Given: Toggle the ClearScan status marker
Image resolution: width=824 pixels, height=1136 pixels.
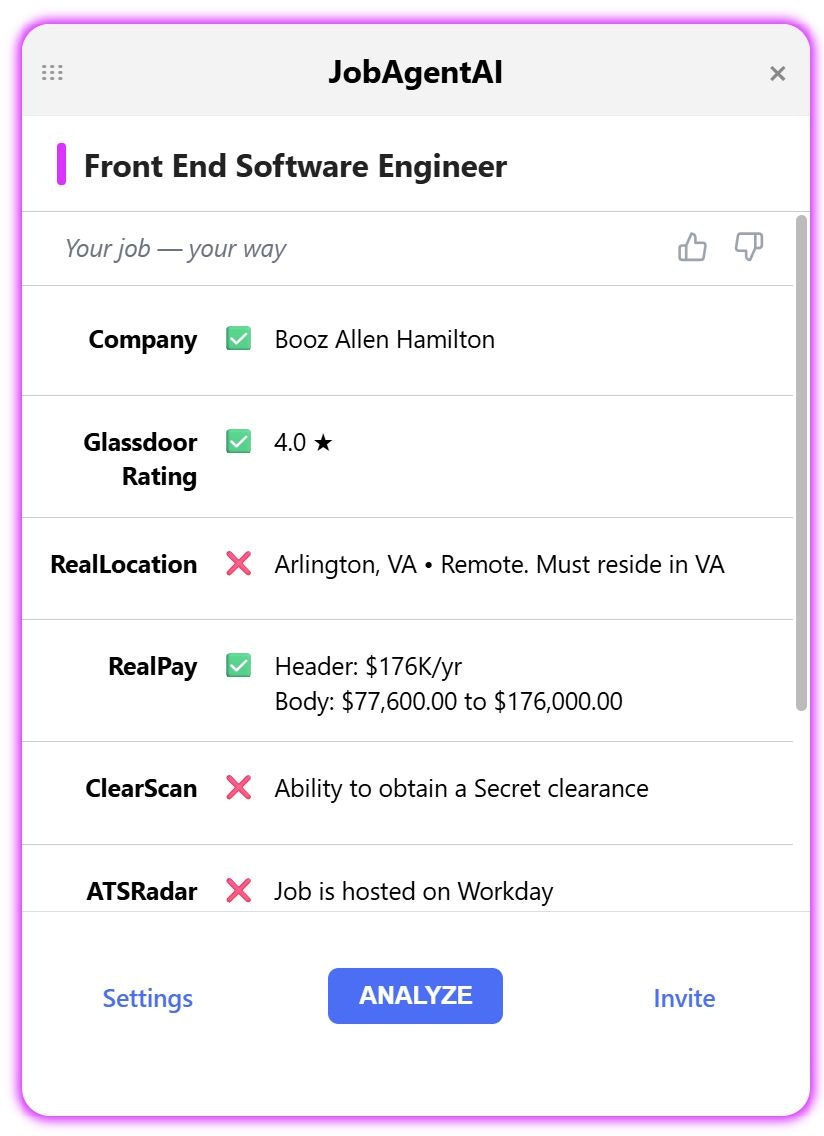Looking at the screenshot, I should click(237, 788).
